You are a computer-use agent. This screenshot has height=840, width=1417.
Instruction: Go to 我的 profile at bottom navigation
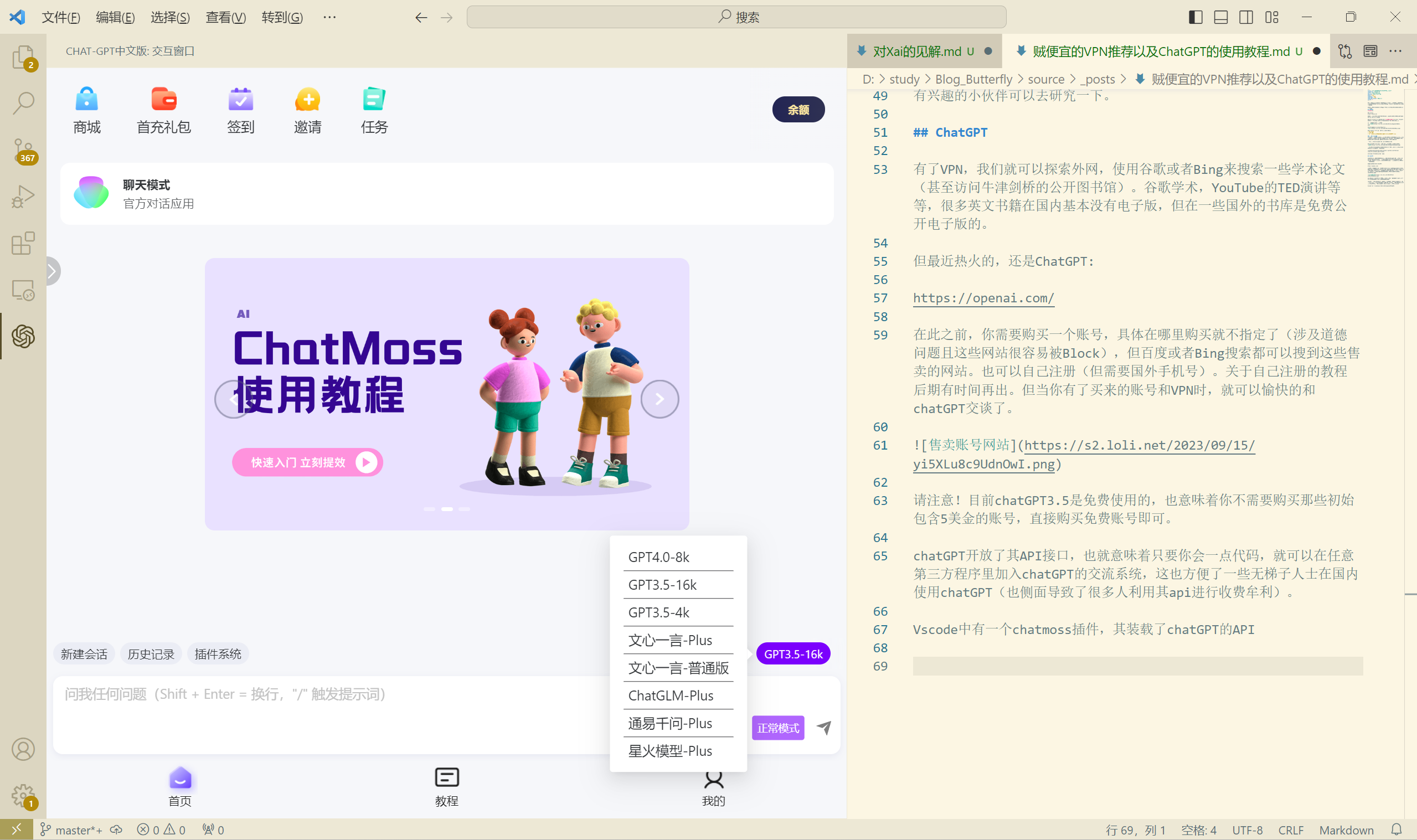tap(713, 788)
